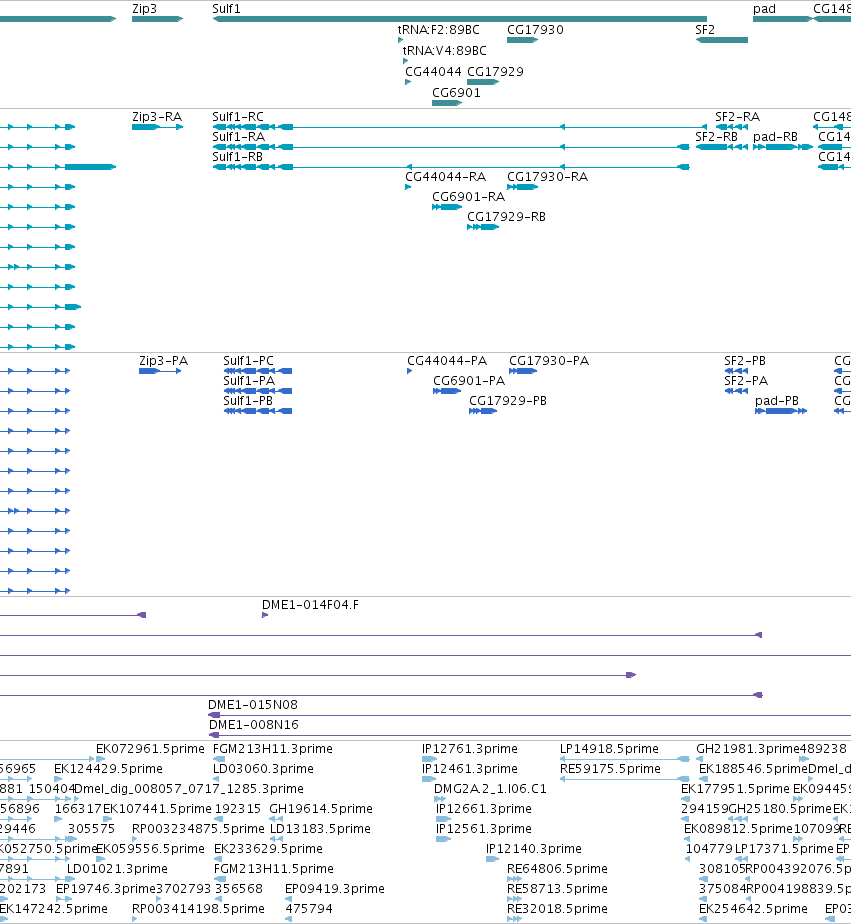Select the SF2-RA transcript label
Screen dimensions: 851x924
(738, 117)
